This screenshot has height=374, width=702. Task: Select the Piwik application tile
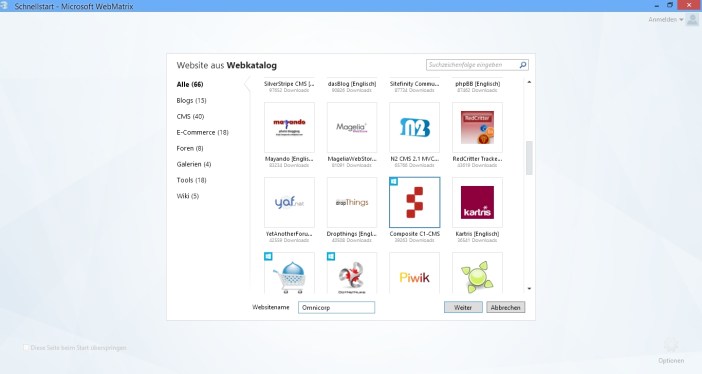click(x=415, y=273)
